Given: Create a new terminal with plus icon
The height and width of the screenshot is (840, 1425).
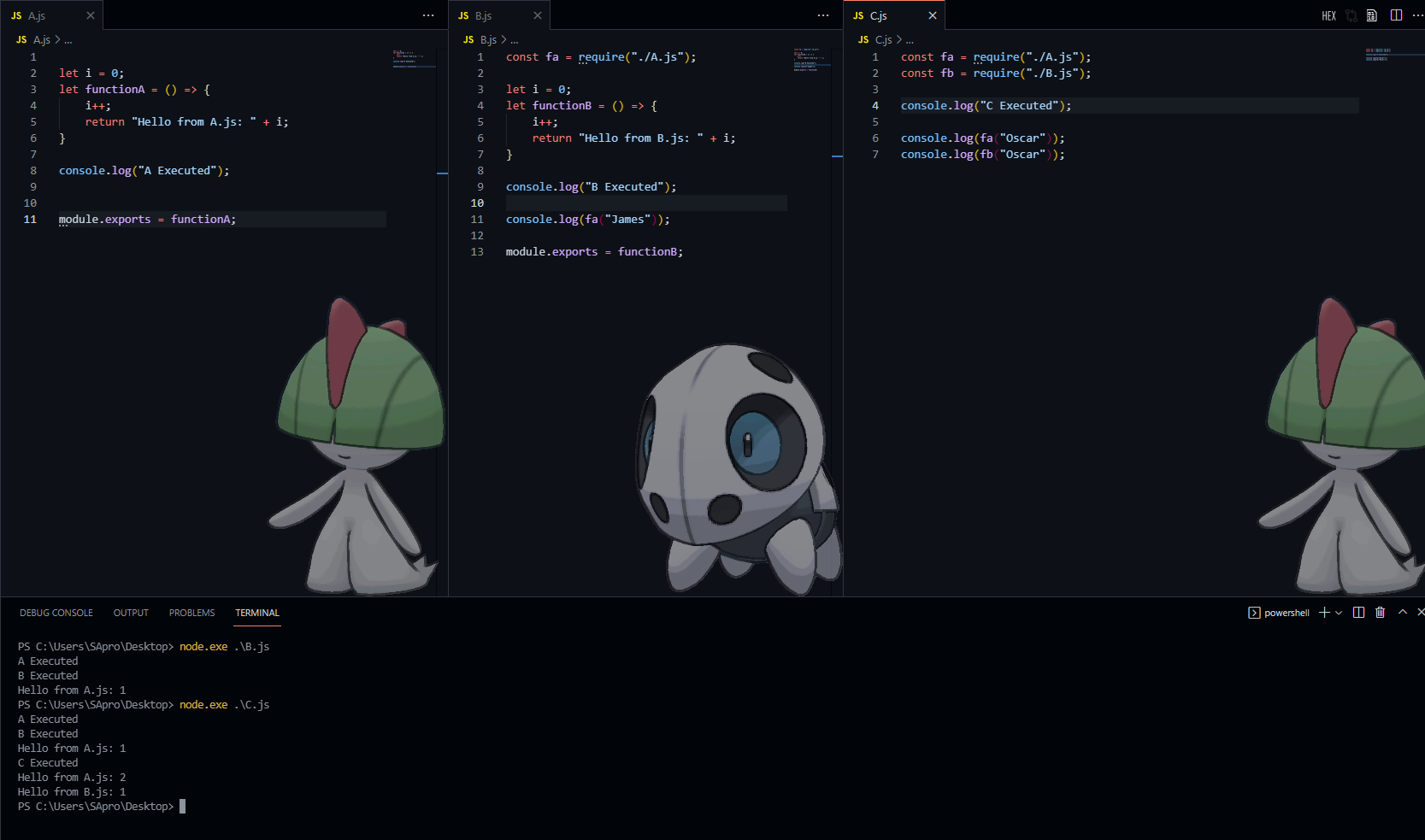Looking at the screenshot, I should [x=1324, y=613].
